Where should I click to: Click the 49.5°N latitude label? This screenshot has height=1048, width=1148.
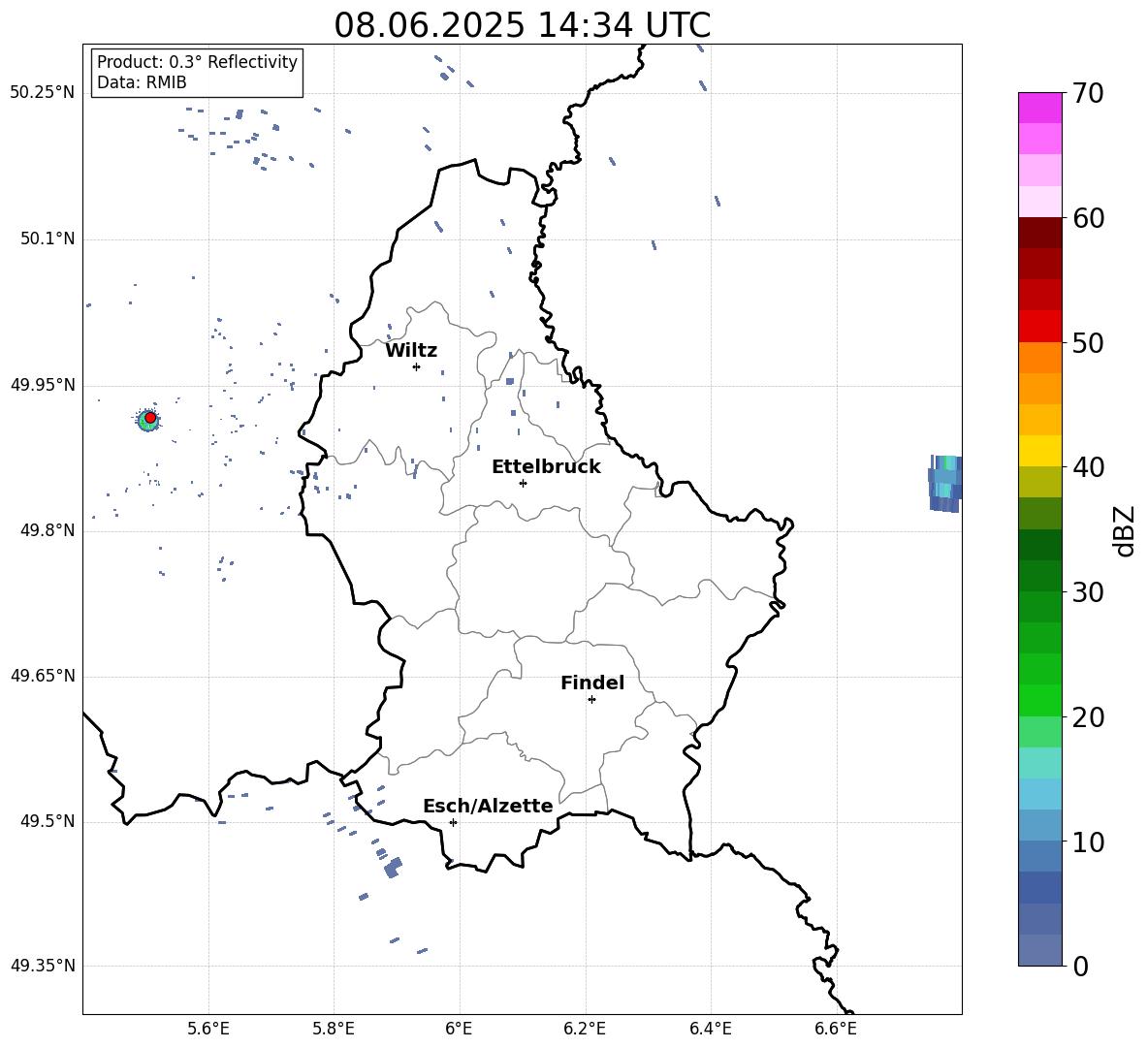pos(48,822)
